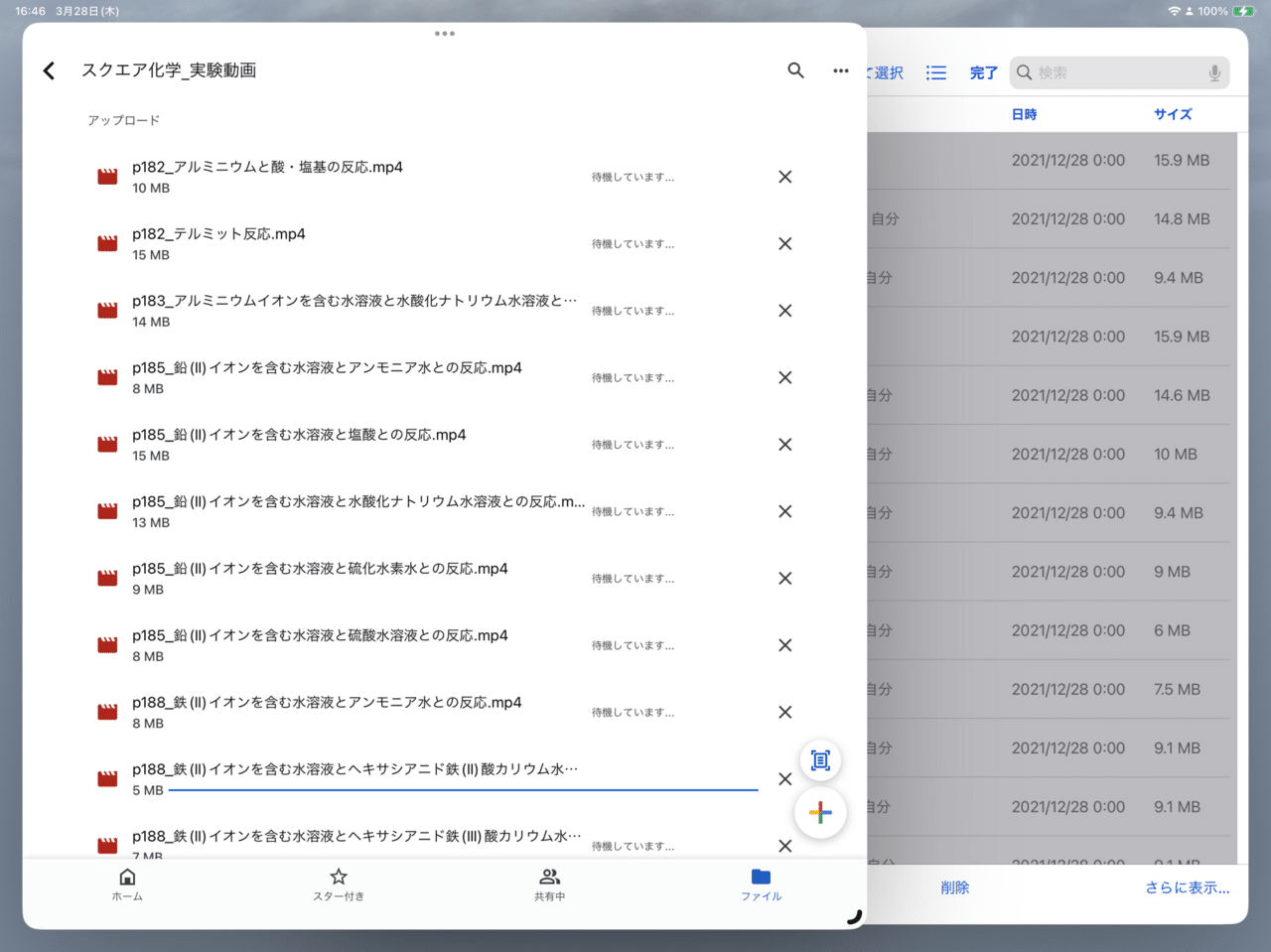
Task: Tap the 待機しています status of p182_テルミット反応
Action: (x=633, y=244)
